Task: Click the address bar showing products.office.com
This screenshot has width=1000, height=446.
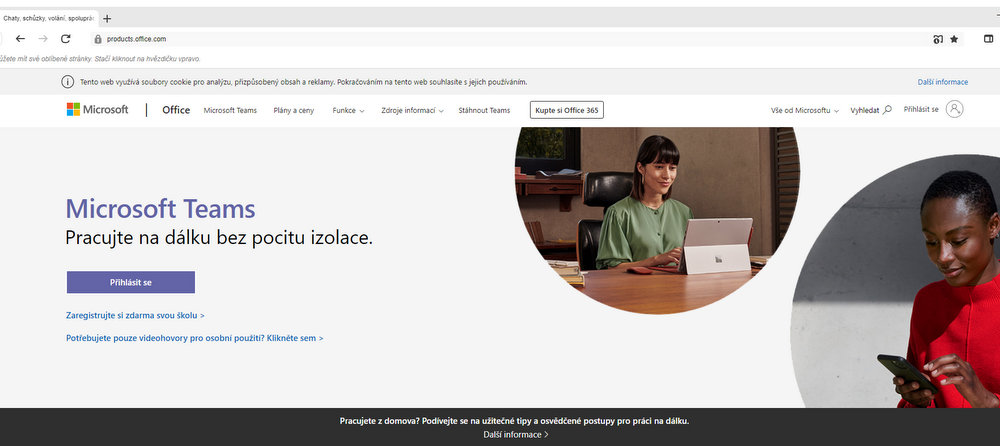Action: [510, 39]
